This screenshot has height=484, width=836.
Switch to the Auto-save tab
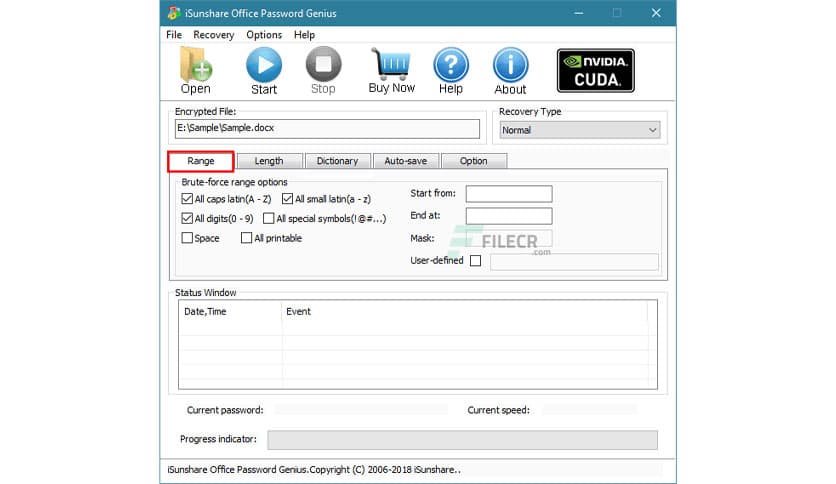point(406,161)
